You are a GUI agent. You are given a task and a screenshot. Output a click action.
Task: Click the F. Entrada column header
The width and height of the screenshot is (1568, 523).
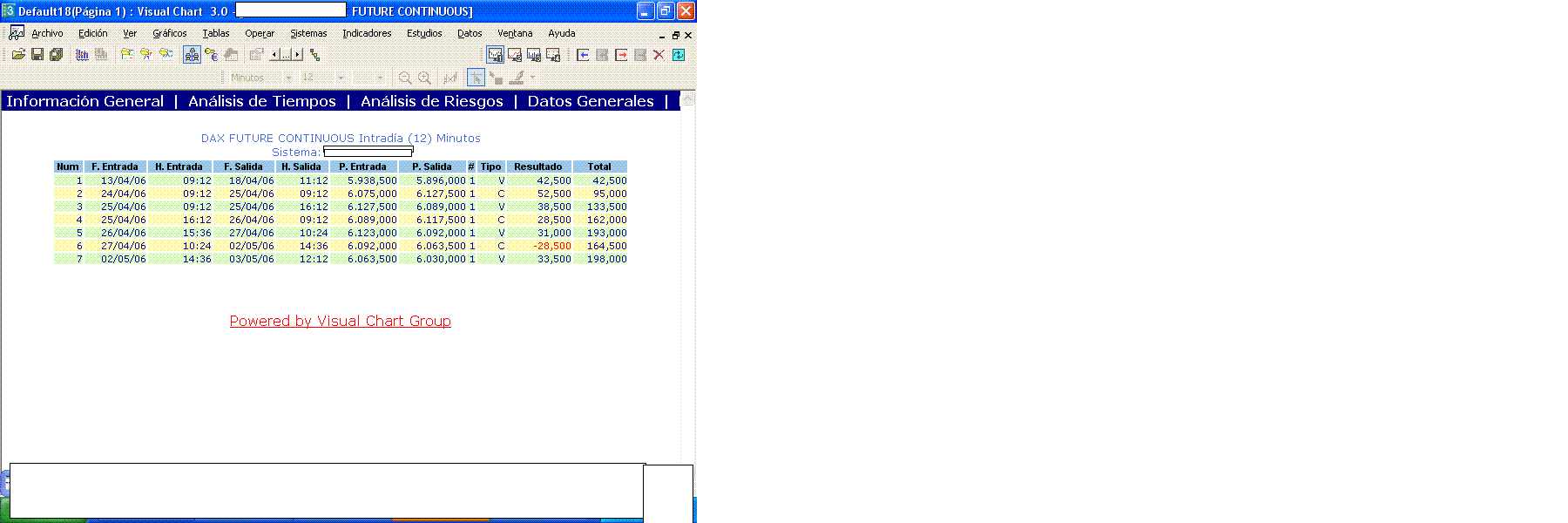point(115,166)
